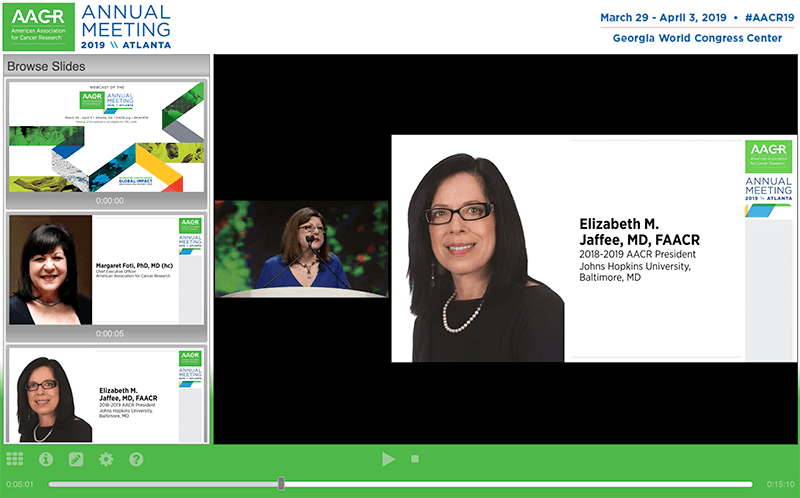Click the info icon in bottom toolbar

[46, 459]
